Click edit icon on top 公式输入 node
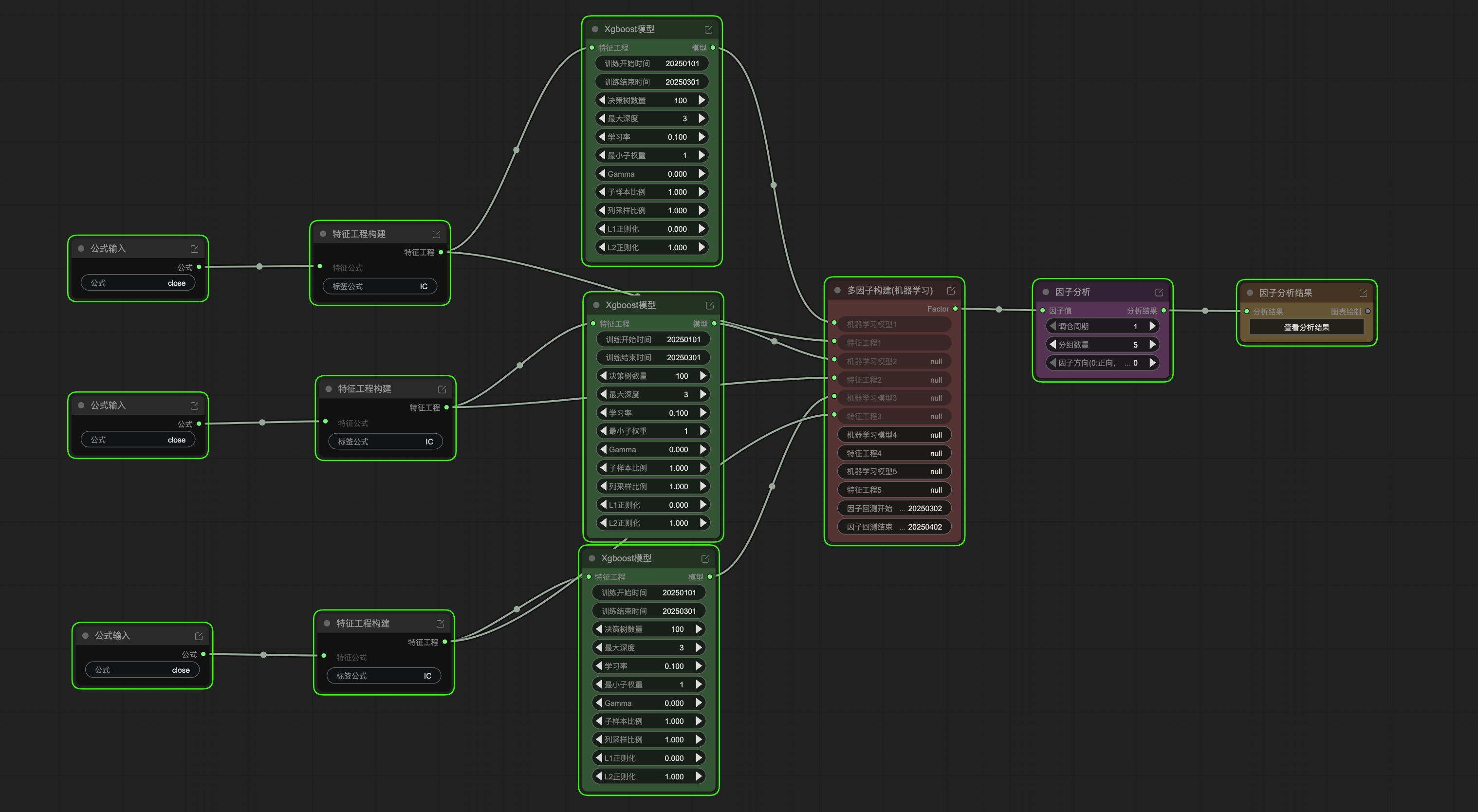 pos(195,248)
